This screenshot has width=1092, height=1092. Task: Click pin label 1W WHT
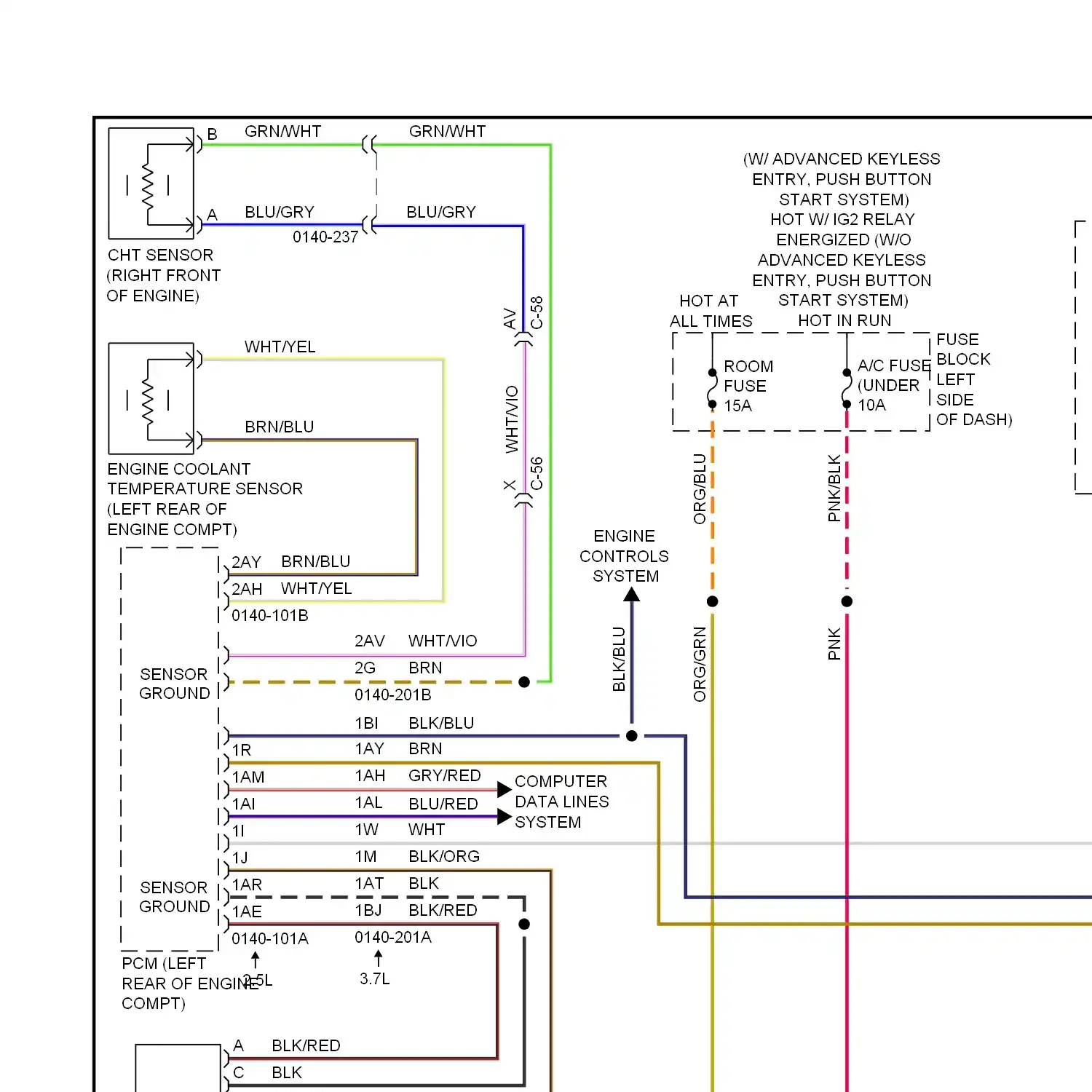pos(400,829)
